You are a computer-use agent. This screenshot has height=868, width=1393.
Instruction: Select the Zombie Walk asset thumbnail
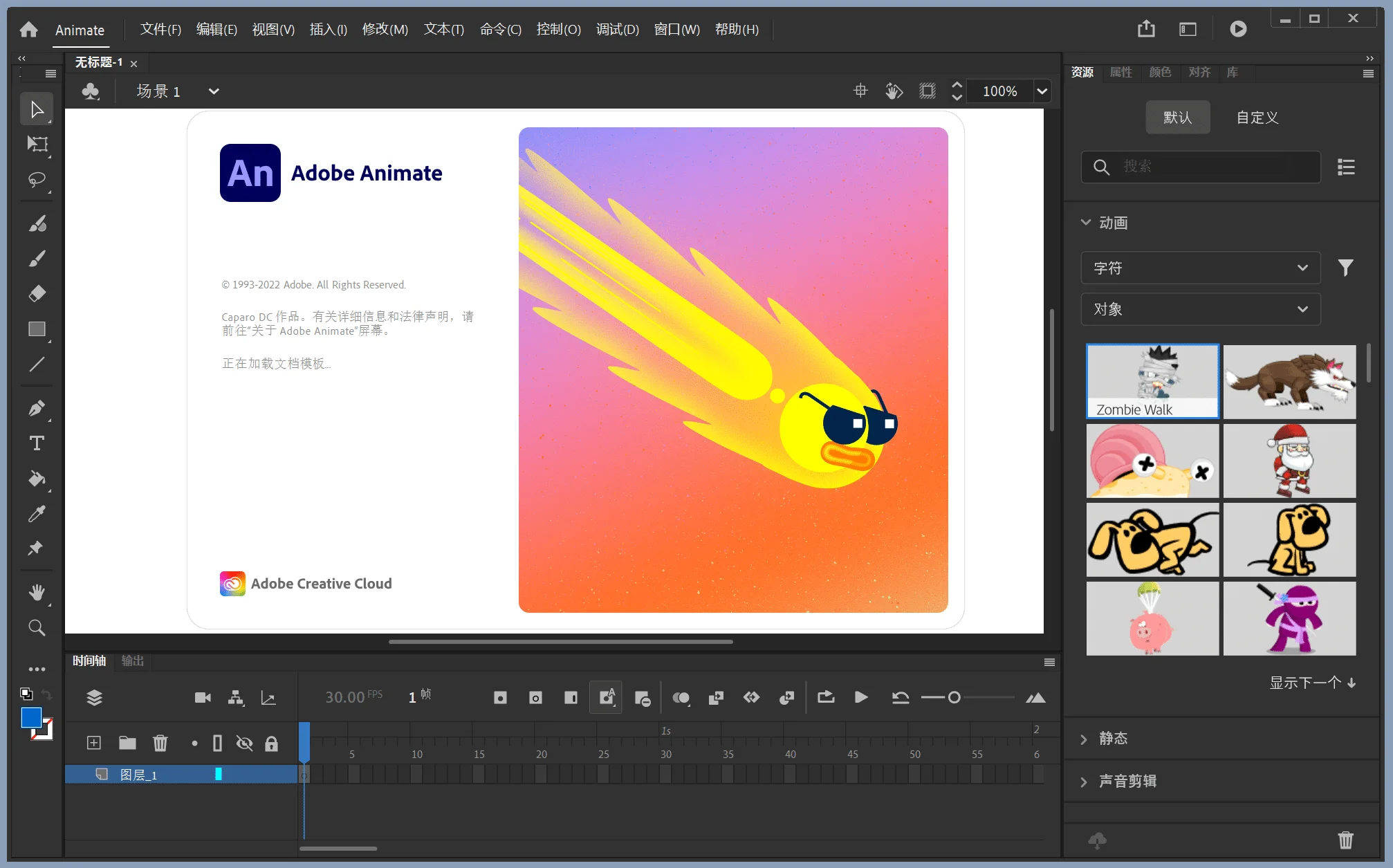pos(1152,381)
